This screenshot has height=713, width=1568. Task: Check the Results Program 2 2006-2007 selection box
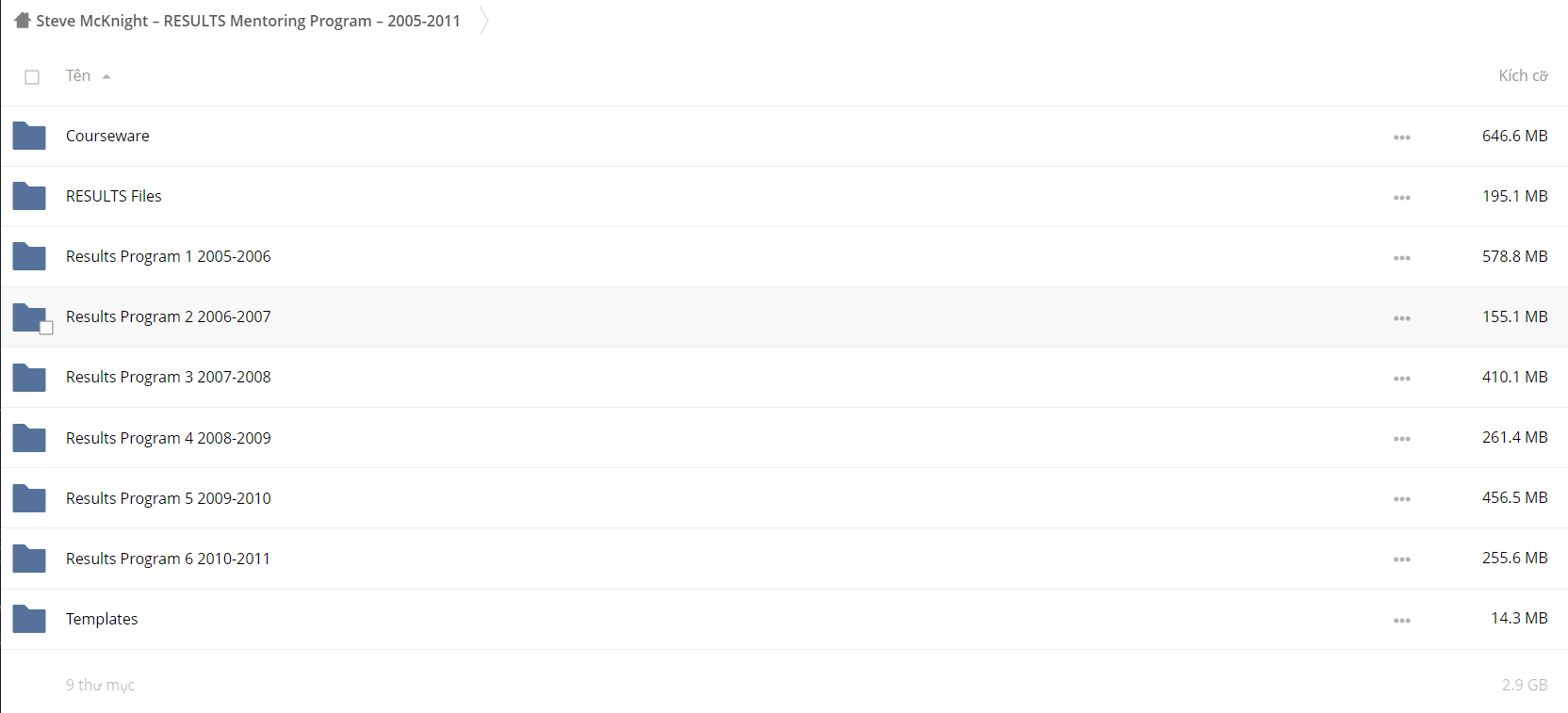(46, 328)
